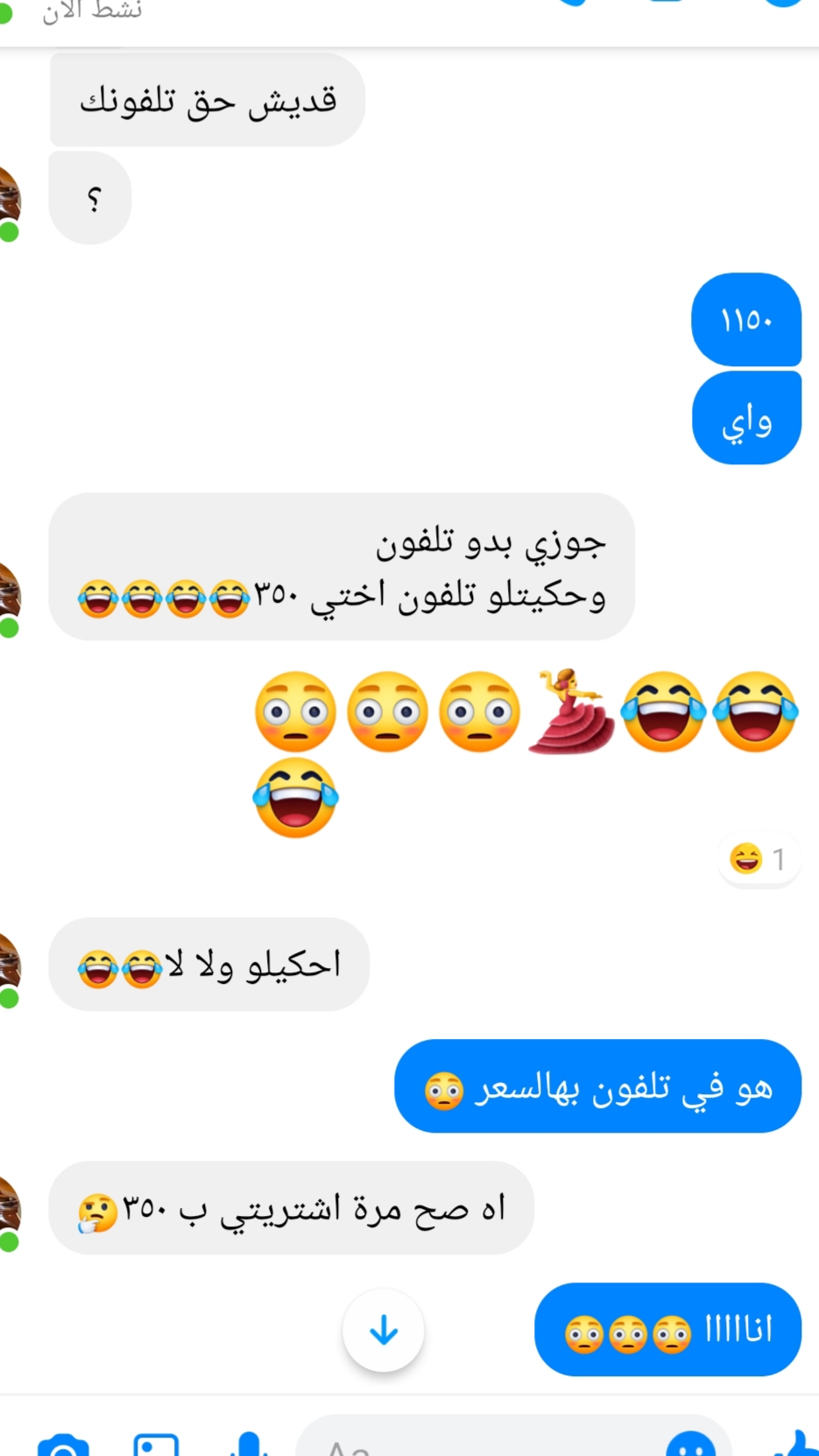Viewport: 819px width, 1456px height.
Task: Open the photo gallery picker icon
Action: pyautogui.click(x=156, y=1444)
